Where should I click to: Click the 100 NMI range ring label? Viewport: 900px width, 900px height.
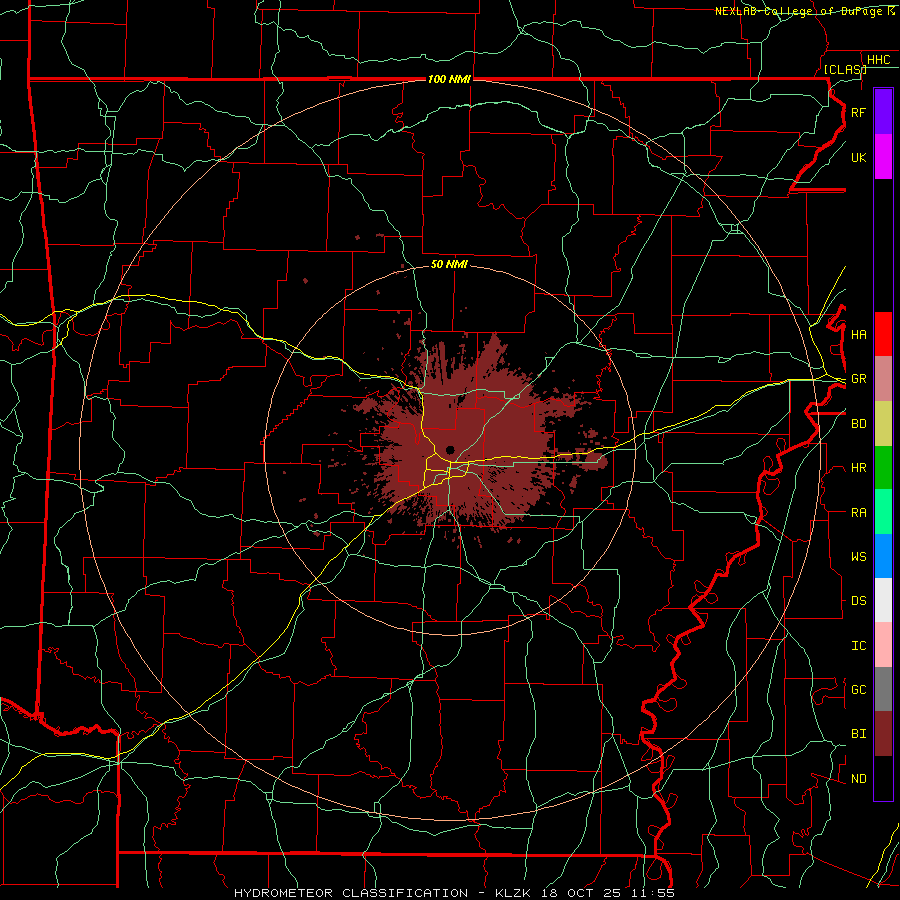[x=449, y=79]
